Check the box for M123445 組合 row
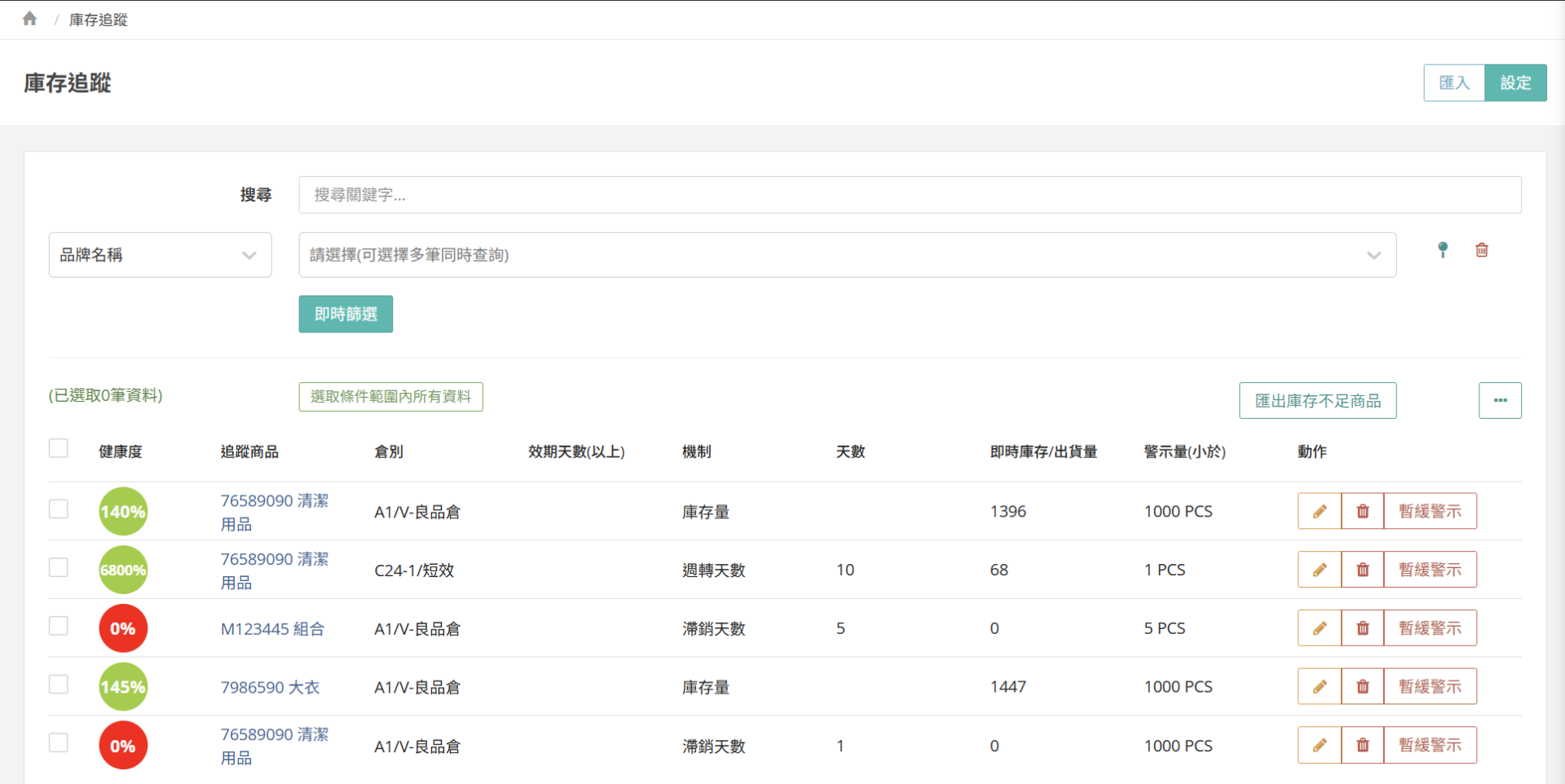 59,626
